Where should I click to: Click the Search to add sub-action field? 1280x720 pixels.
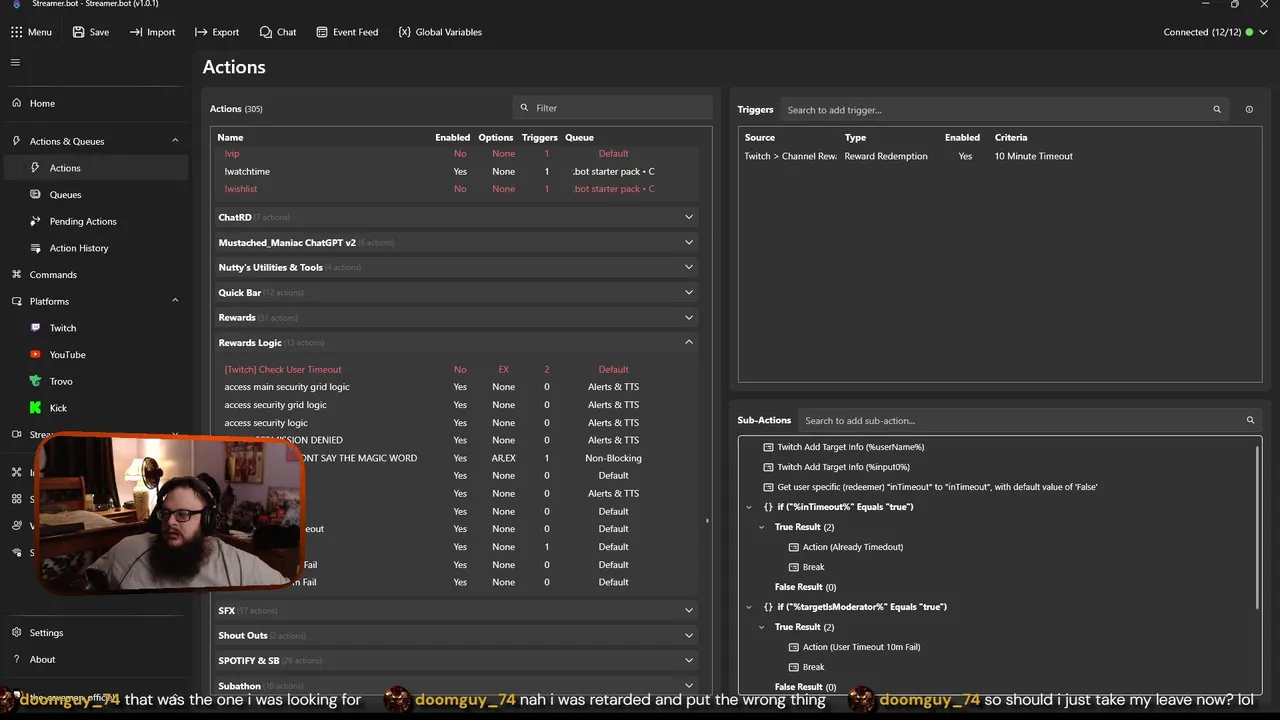point(1020,421)
